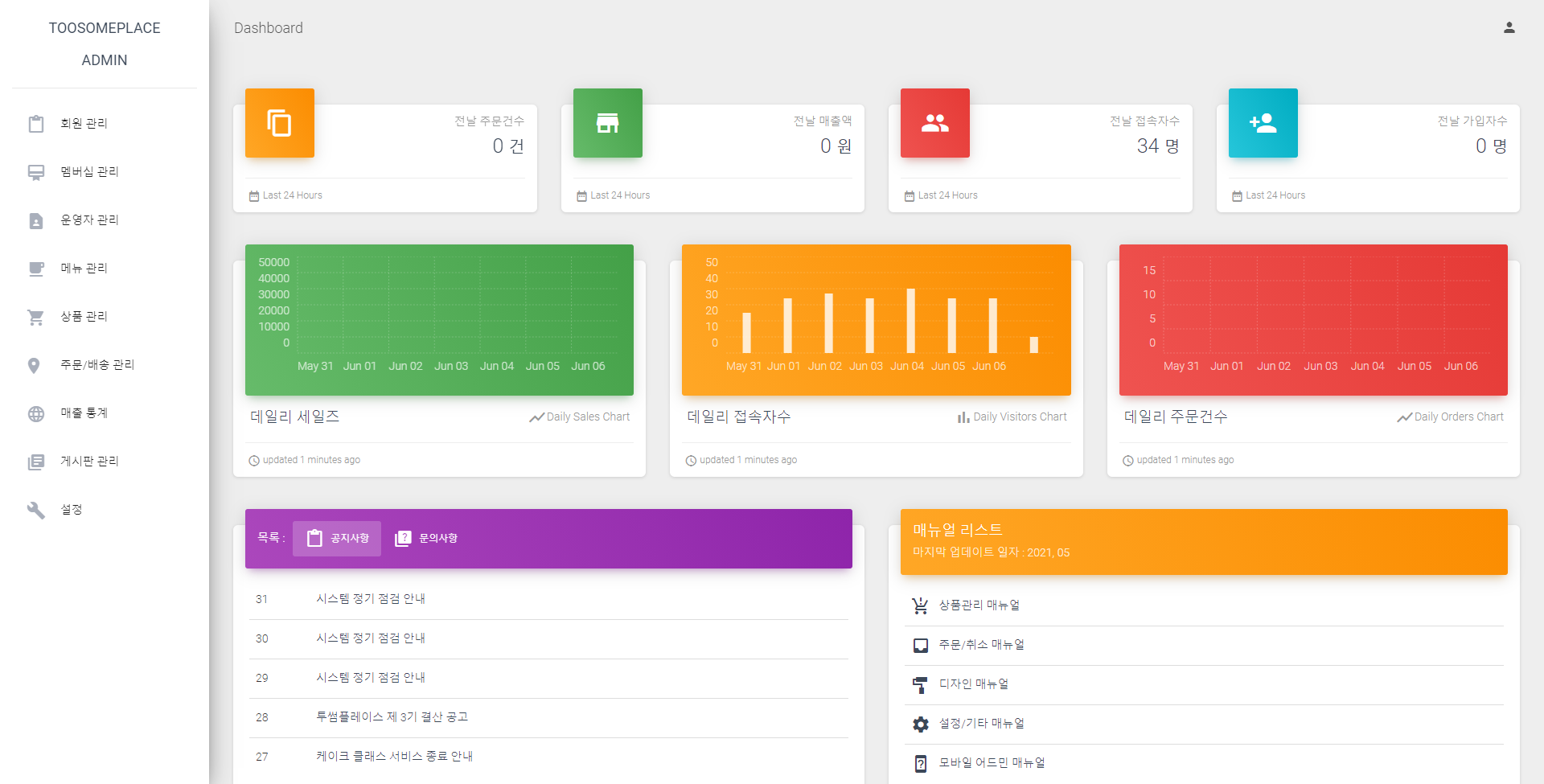Image resolution: width=1544 pixels, height=784 pixels.
Task: Click the location pin icon beside 주문/배송 관리
Action: coord(34,365)
